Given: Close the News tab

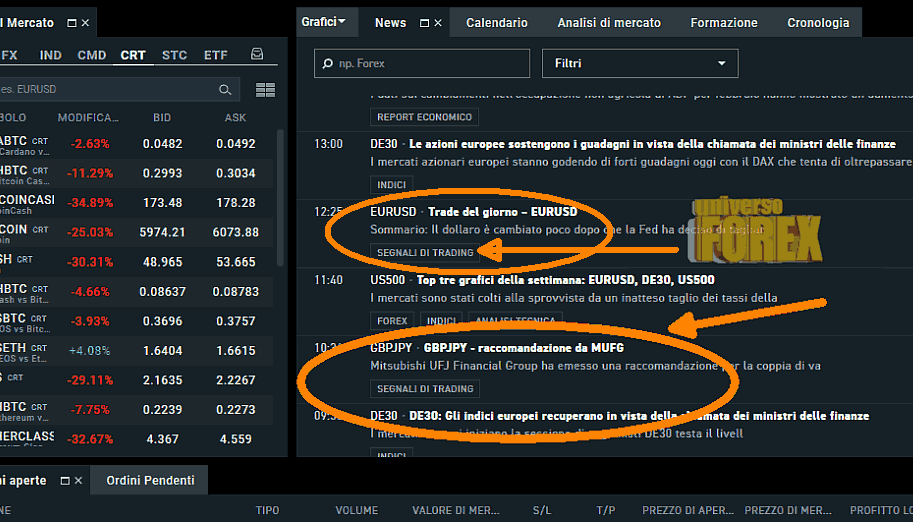Looking at the screenshot, I should [x=439, y=22].
